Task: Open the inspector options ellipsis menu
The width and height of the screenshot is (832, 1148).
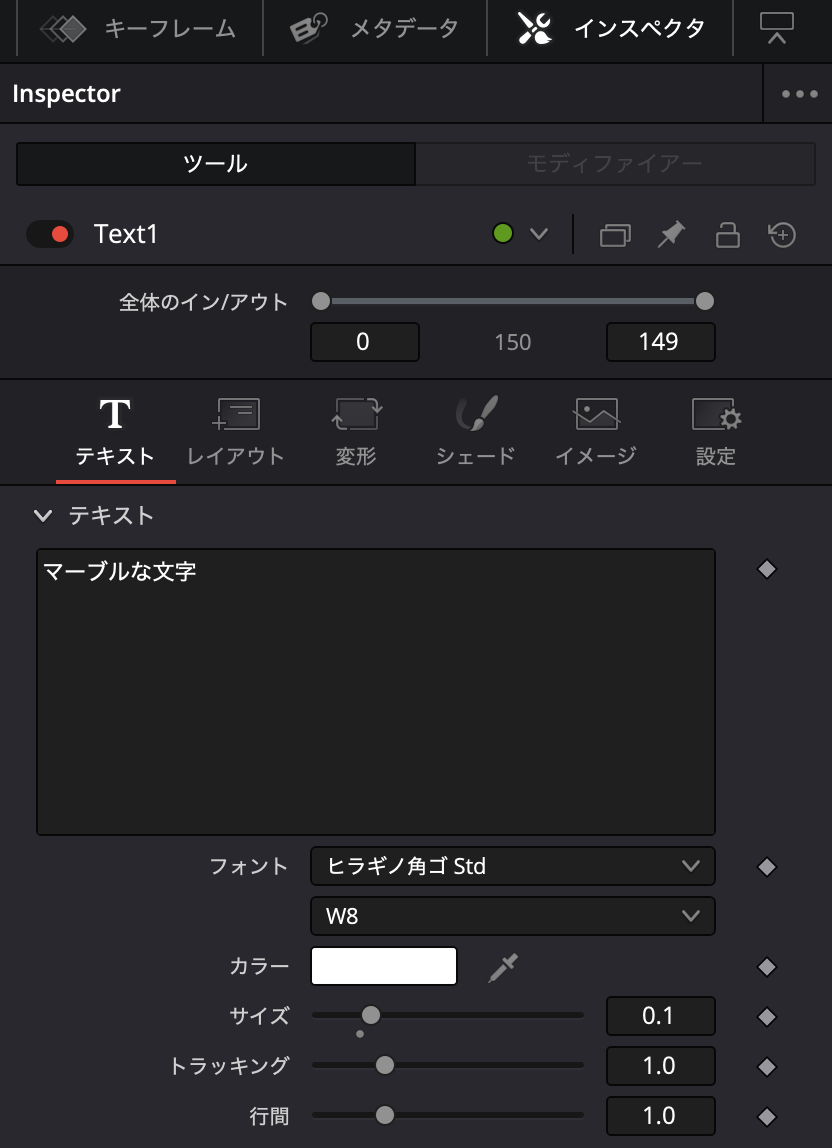Action: click(x=797, y=93)
